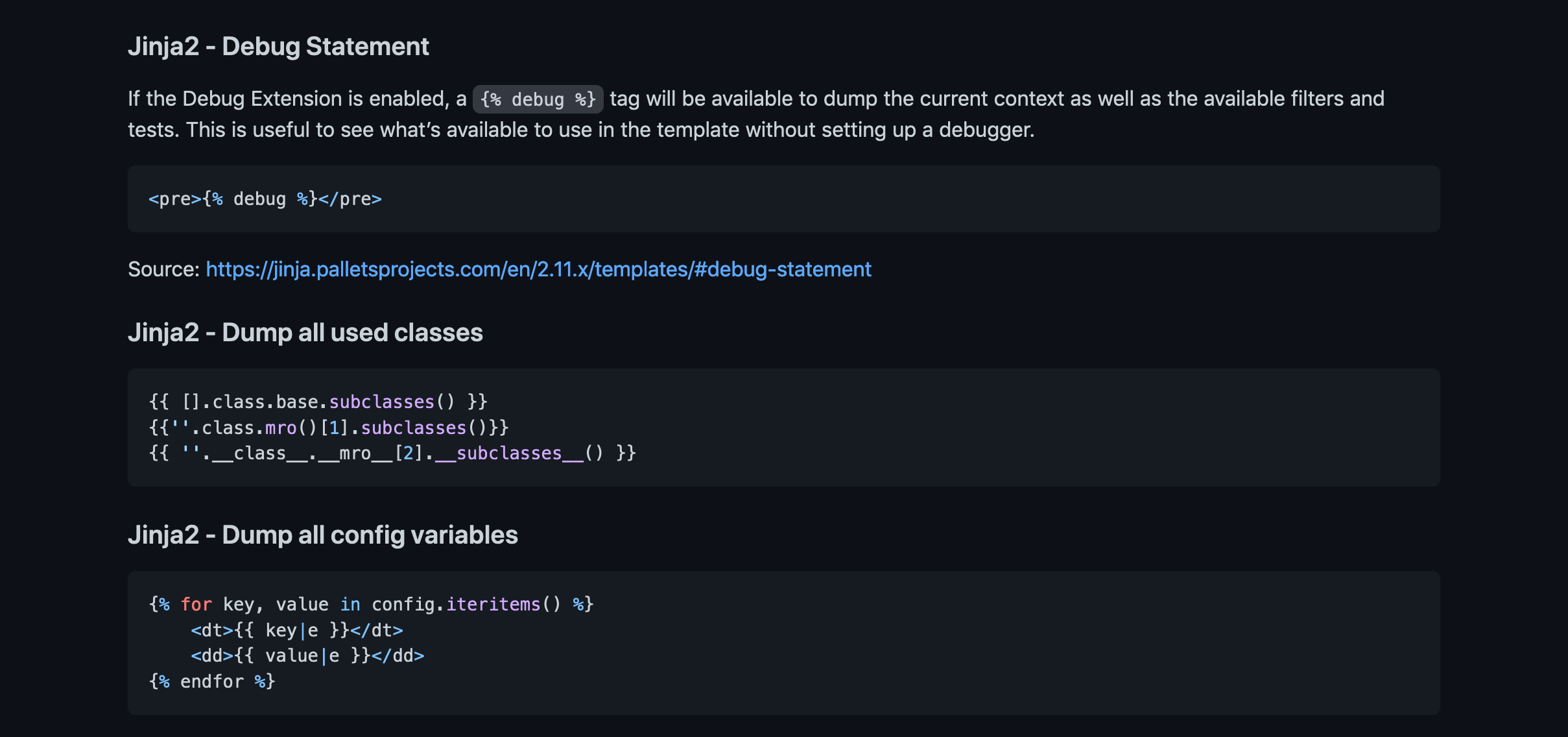Click the 'Jinja2 - Debug Statement' heading
This screenshot has height=737, width=1568.
pos(278,47)
